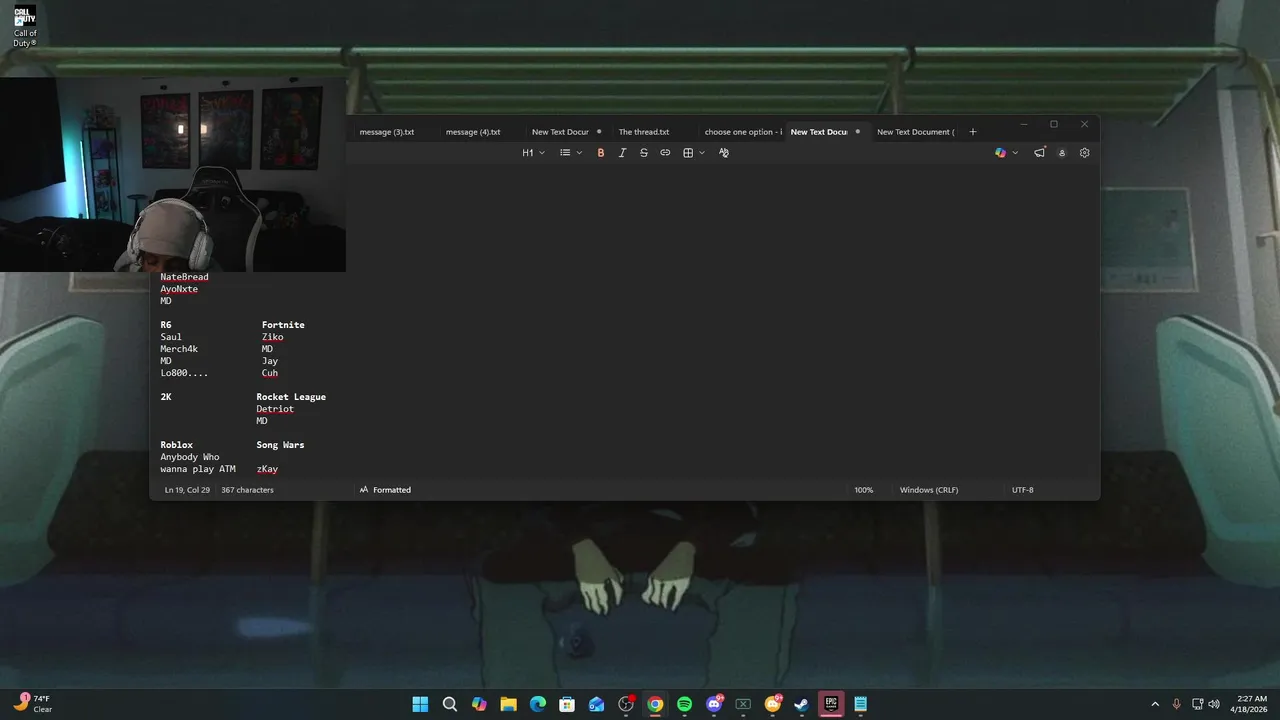
Task: Open the 2:27 AM clock and calendar
Action: [1251, 704]
